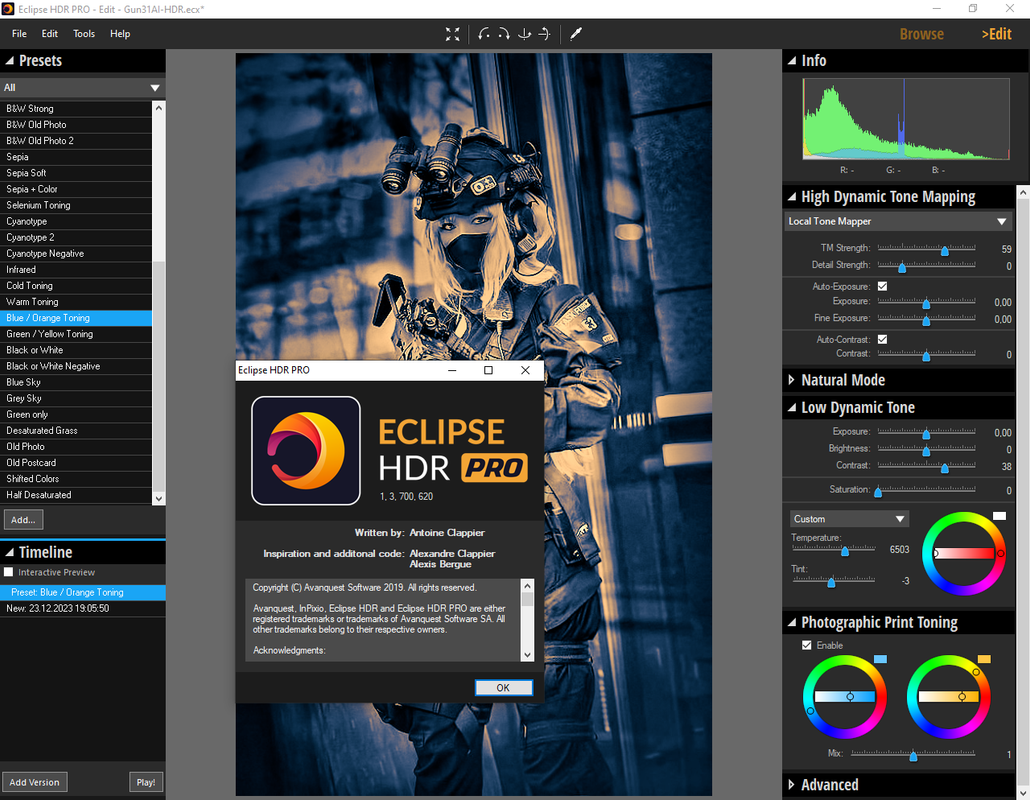Click the orange highlights toning color wheel
Image resolution: width=1030 pixels, height=800 pixels.
[949, 696]
